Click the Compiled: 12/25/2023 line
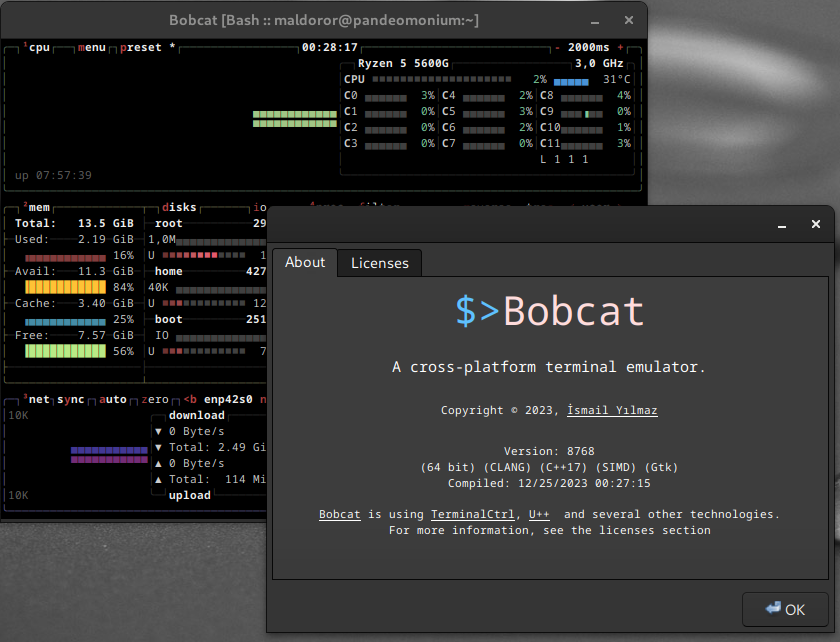The height and width of the screenshot is (642, 840). coord(549,483)
